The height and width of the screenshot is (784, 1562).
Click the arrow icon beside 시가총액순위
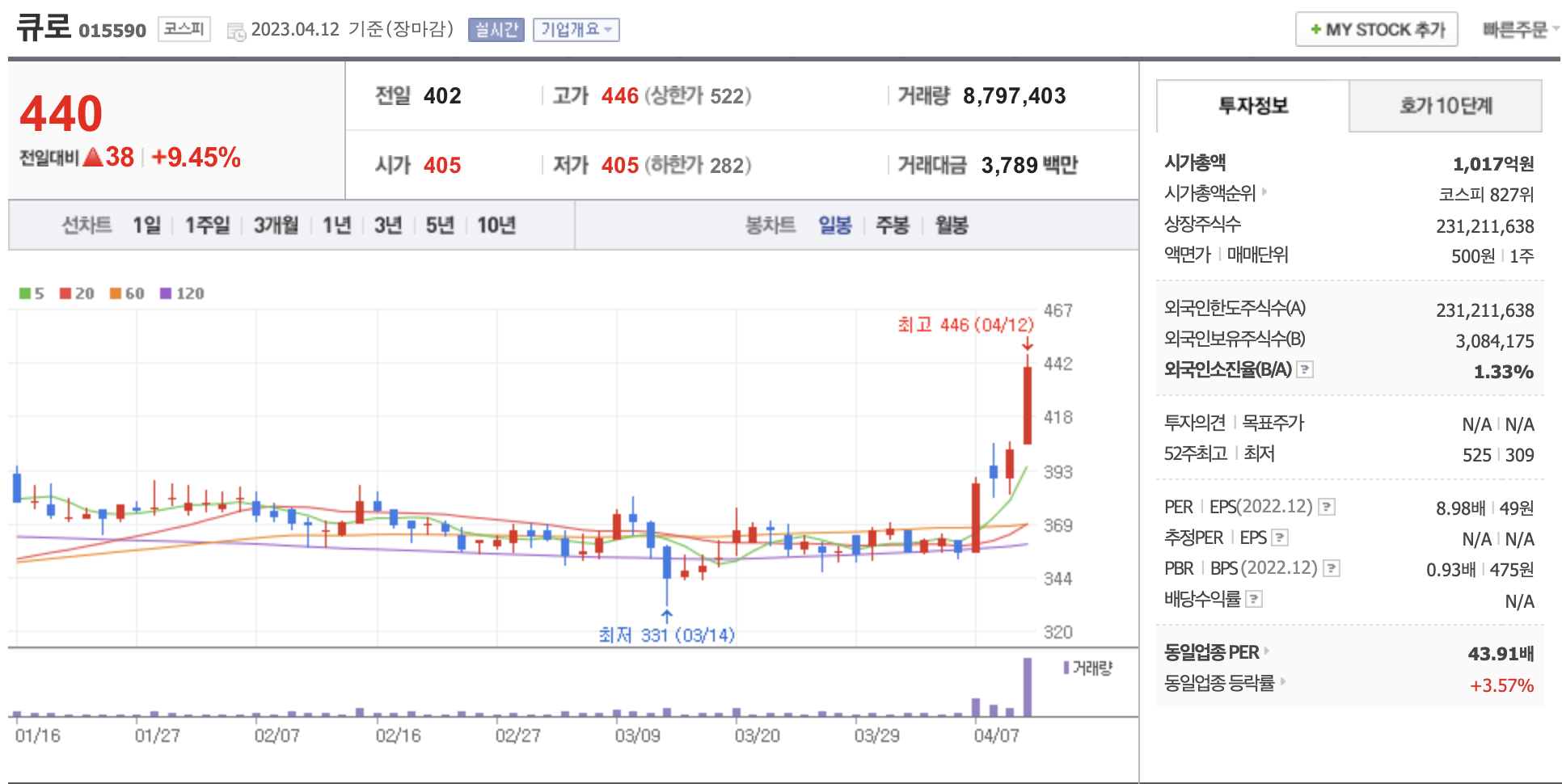1264,192
